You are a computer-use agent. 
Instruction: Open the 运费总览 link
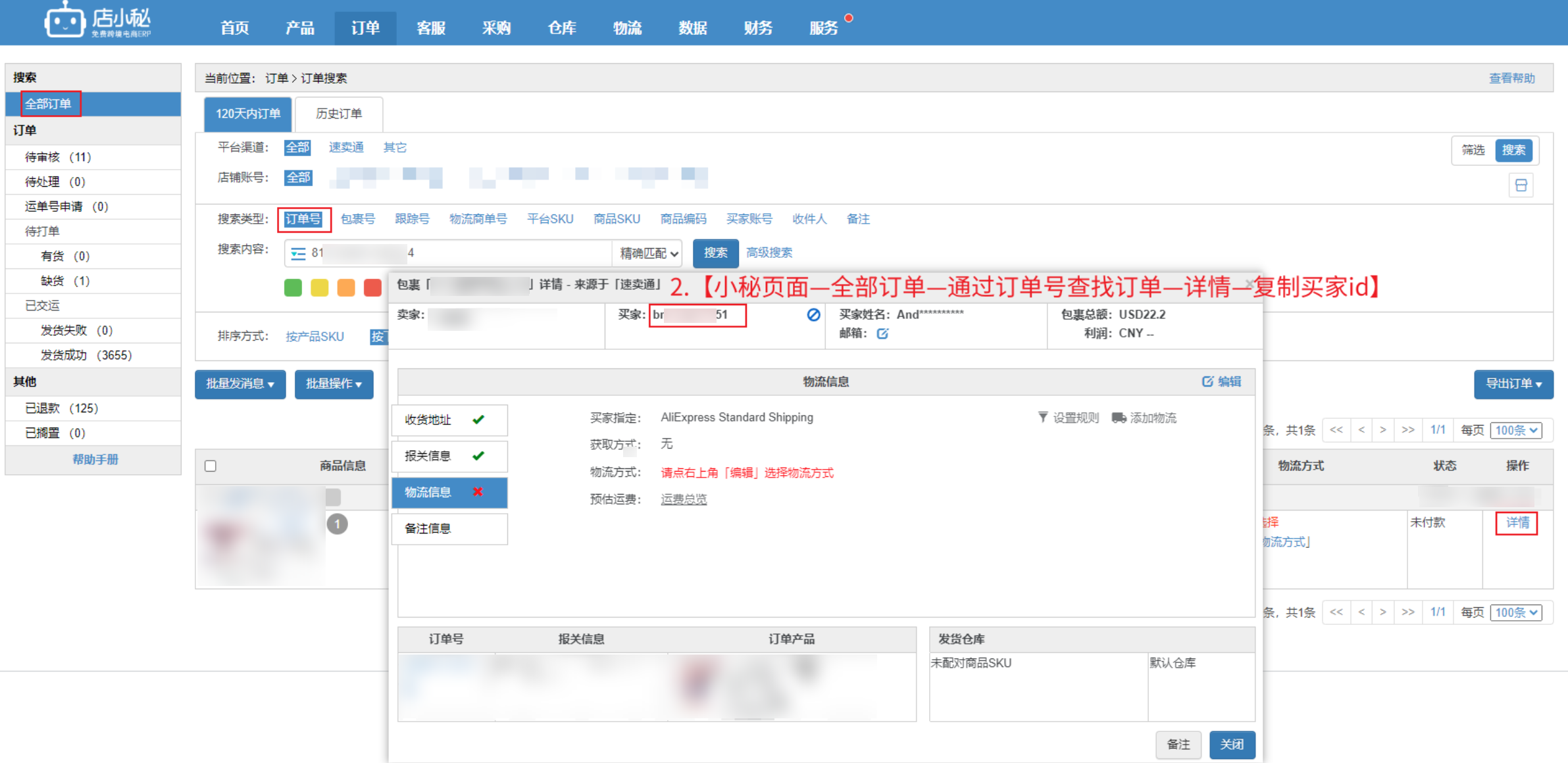tap(684, 499)
